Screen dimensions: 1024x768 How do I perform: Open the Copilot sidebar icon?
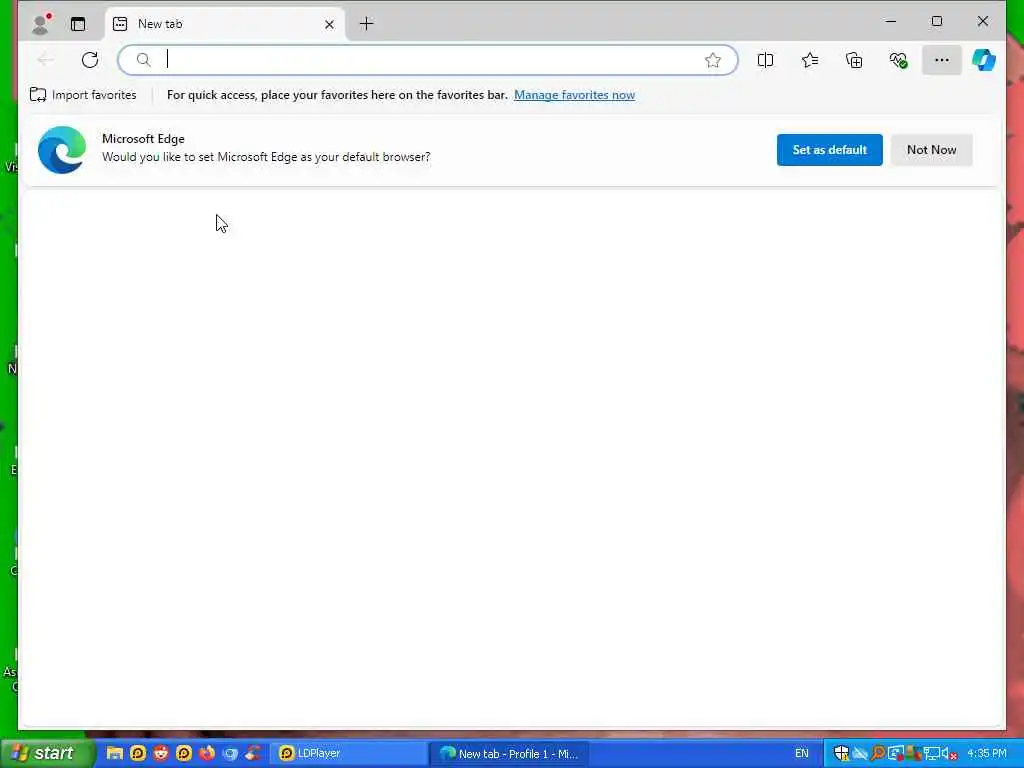[x=984, y=60]
